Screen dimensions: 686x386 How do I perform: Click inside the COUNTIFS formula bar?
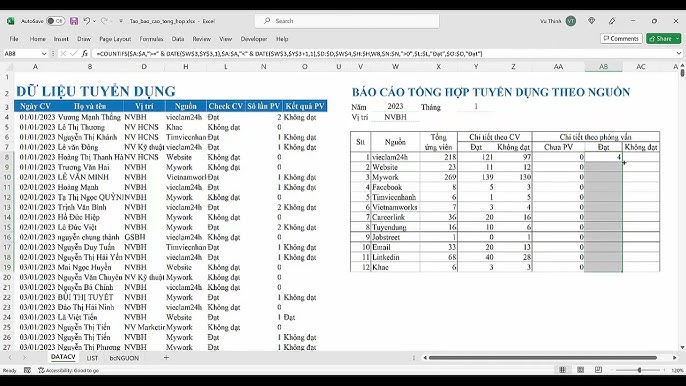click(x=383, y=53)
